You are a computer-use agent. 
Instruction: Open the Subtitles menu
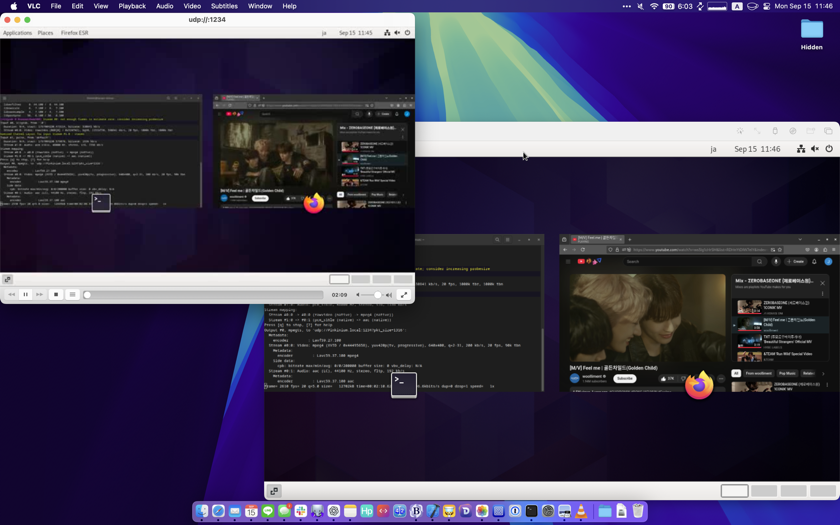224,6
